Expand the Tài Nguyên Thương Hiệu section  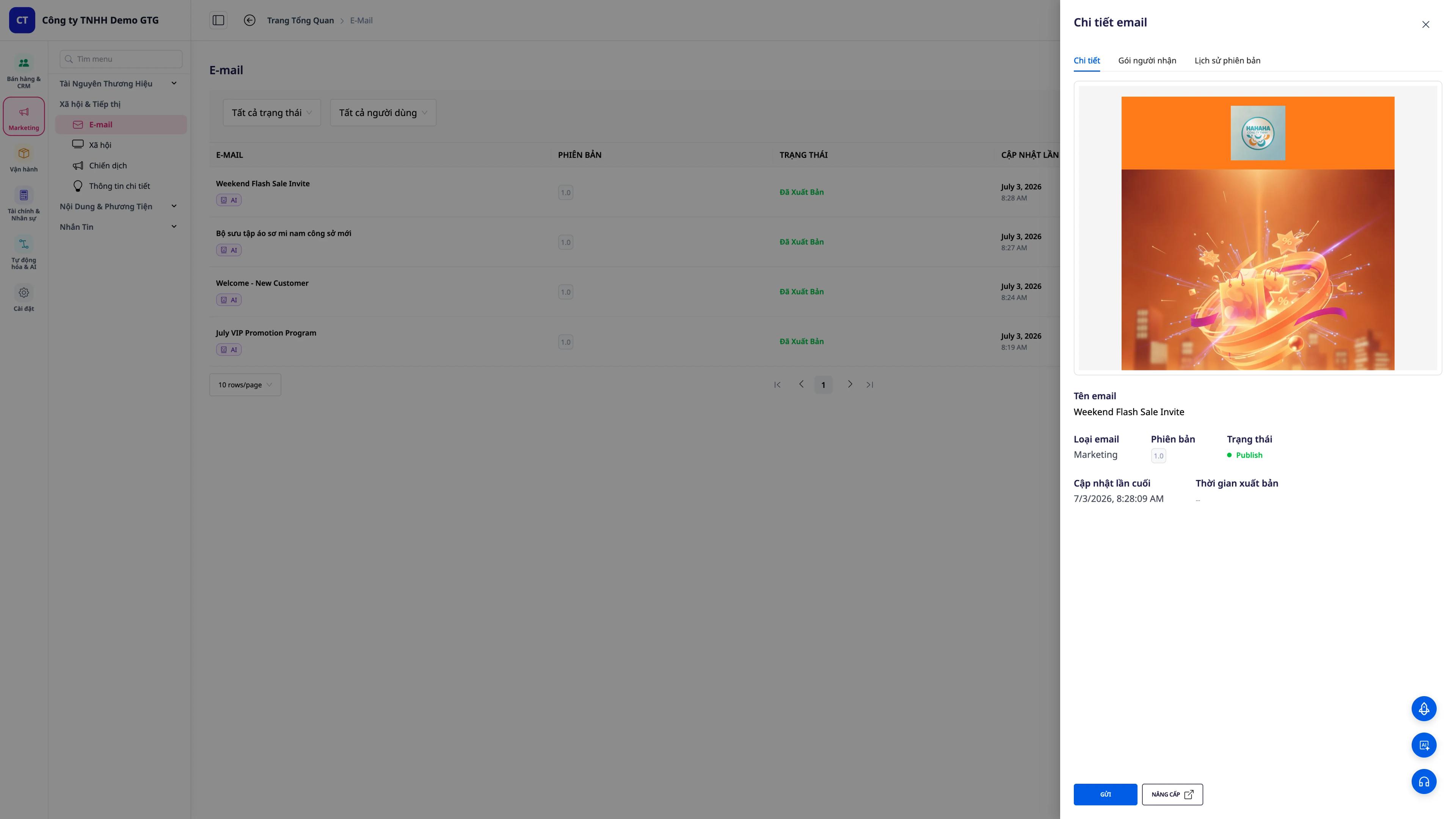tap(119, 84)
